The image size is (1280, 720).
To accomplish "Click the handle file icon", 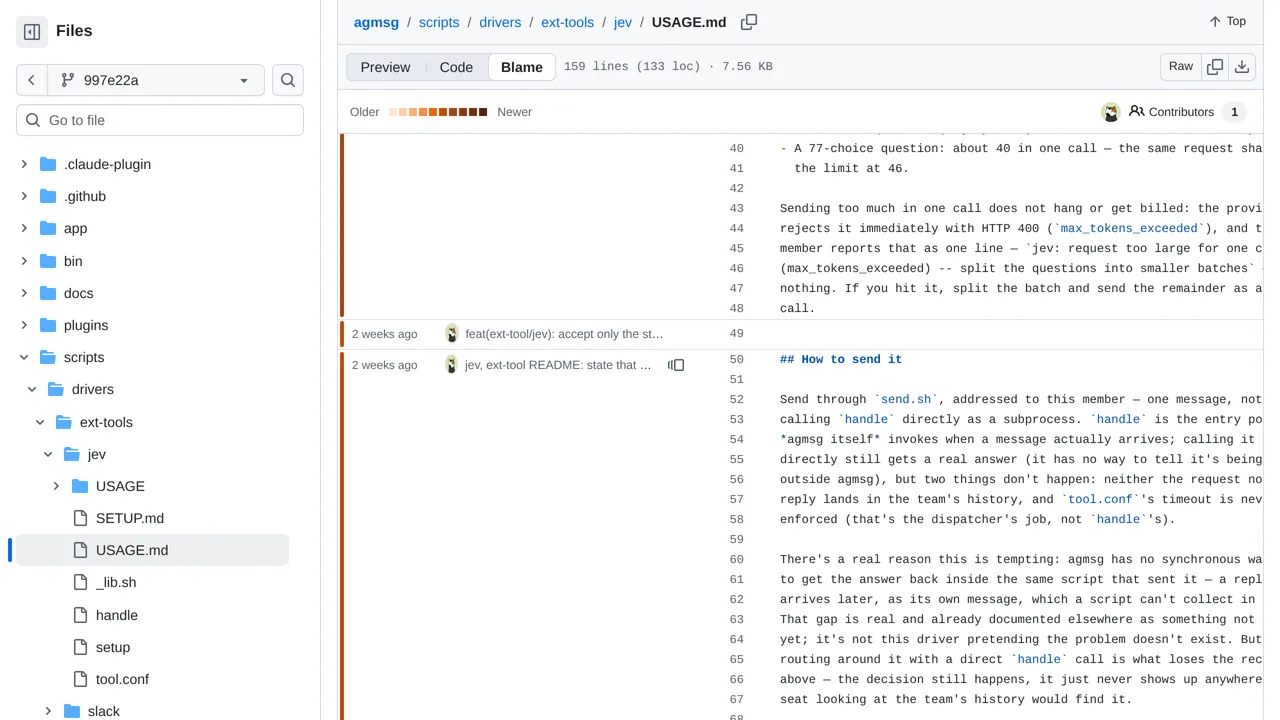I will (81, 615).
